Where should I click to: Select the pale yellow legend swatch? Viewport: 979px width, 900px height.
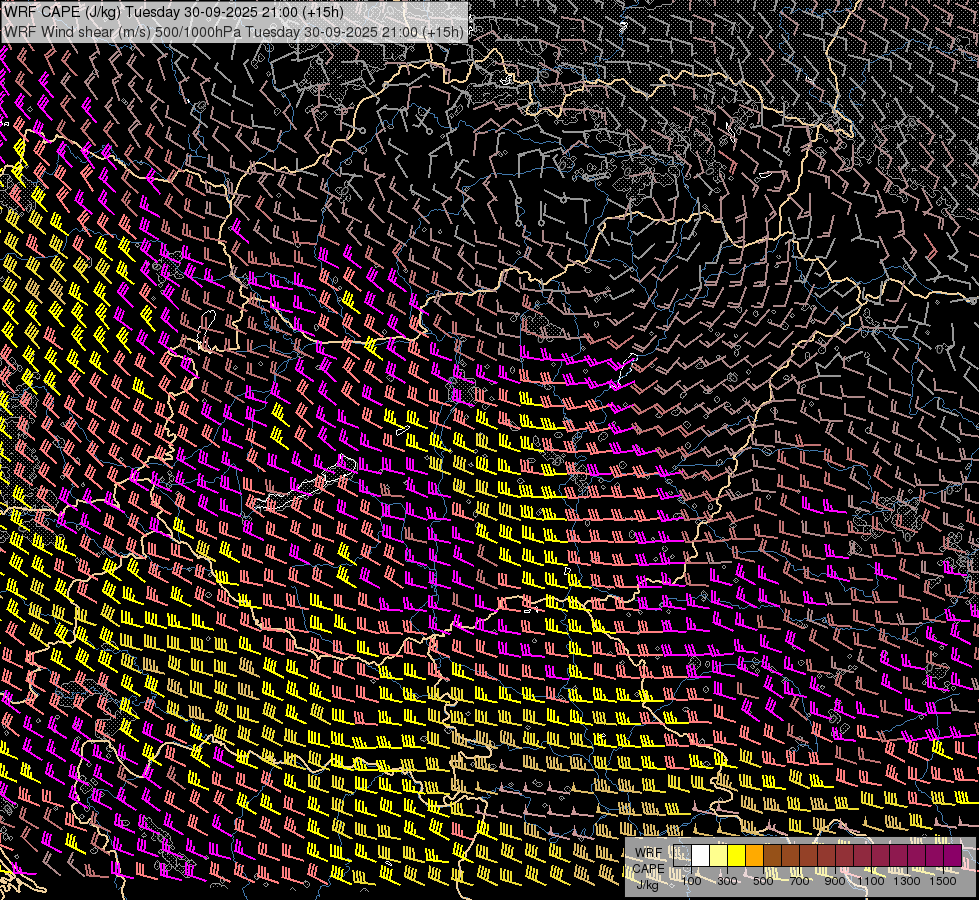click(x=718, y=856)
